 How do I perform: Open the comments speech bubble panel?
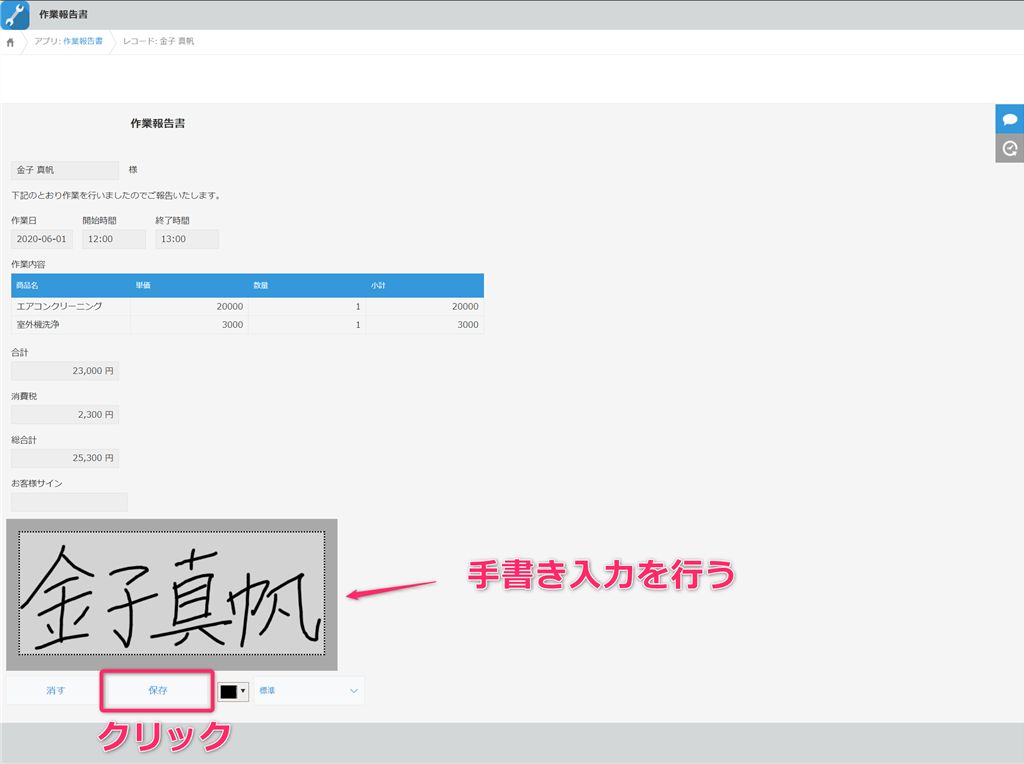click(1010, 119)
